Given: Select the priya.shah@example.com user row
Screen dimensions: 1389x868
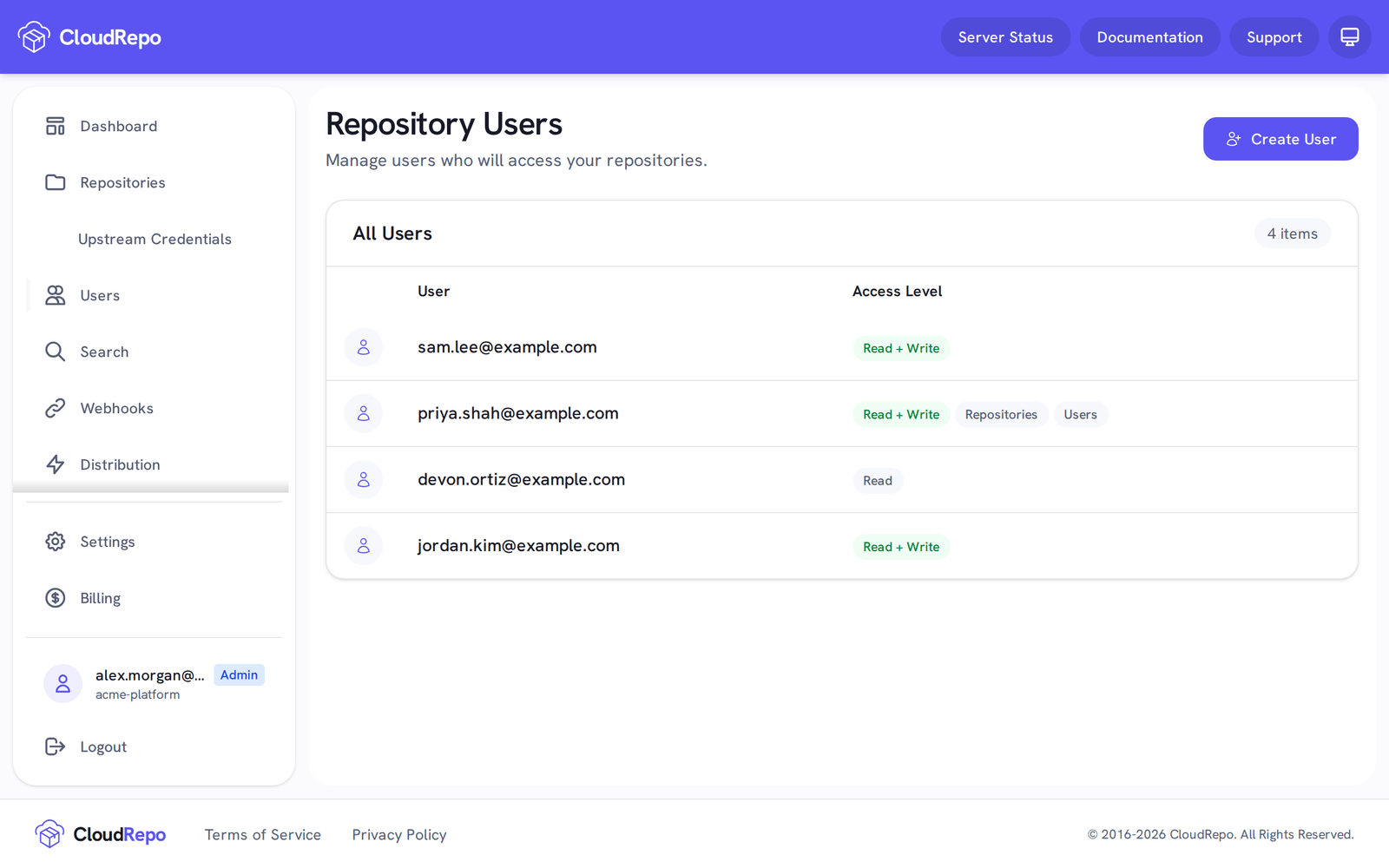Looking at the screenshot, I should point(842,414).
